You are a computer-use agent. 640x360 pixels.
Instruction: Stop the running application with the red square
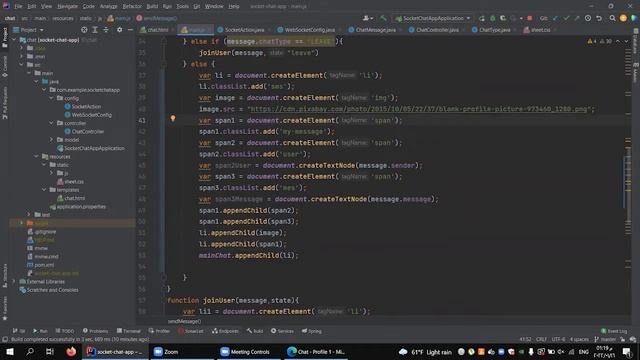point(530,18)
